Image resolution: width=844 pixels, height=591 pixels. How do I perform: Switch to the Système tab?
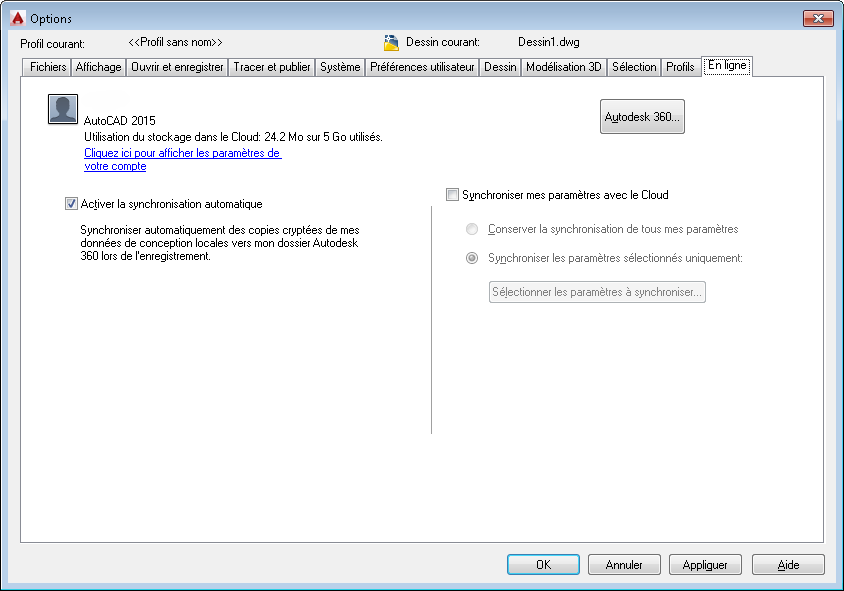[x=340, y=67]
